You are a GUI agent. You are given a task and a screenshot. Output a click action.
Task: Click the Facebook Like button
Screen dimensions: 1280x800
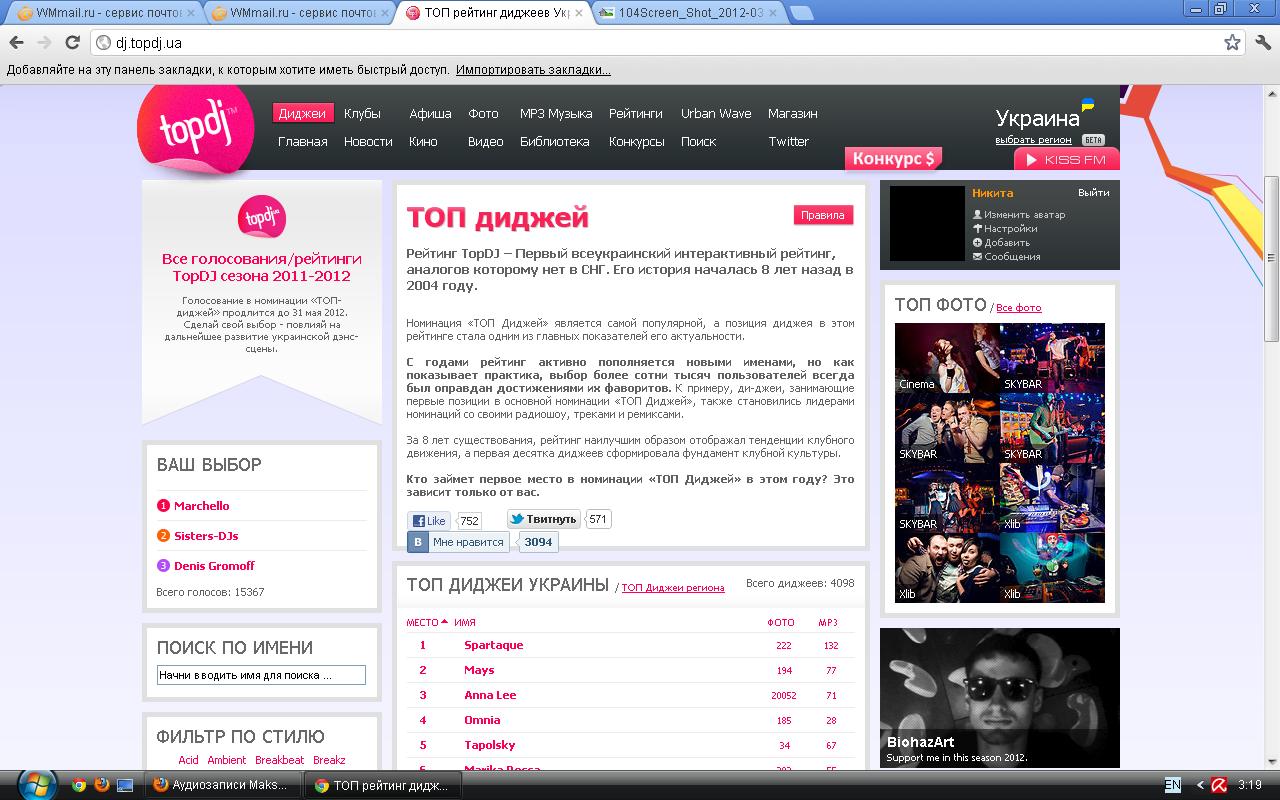coord(430,520)
